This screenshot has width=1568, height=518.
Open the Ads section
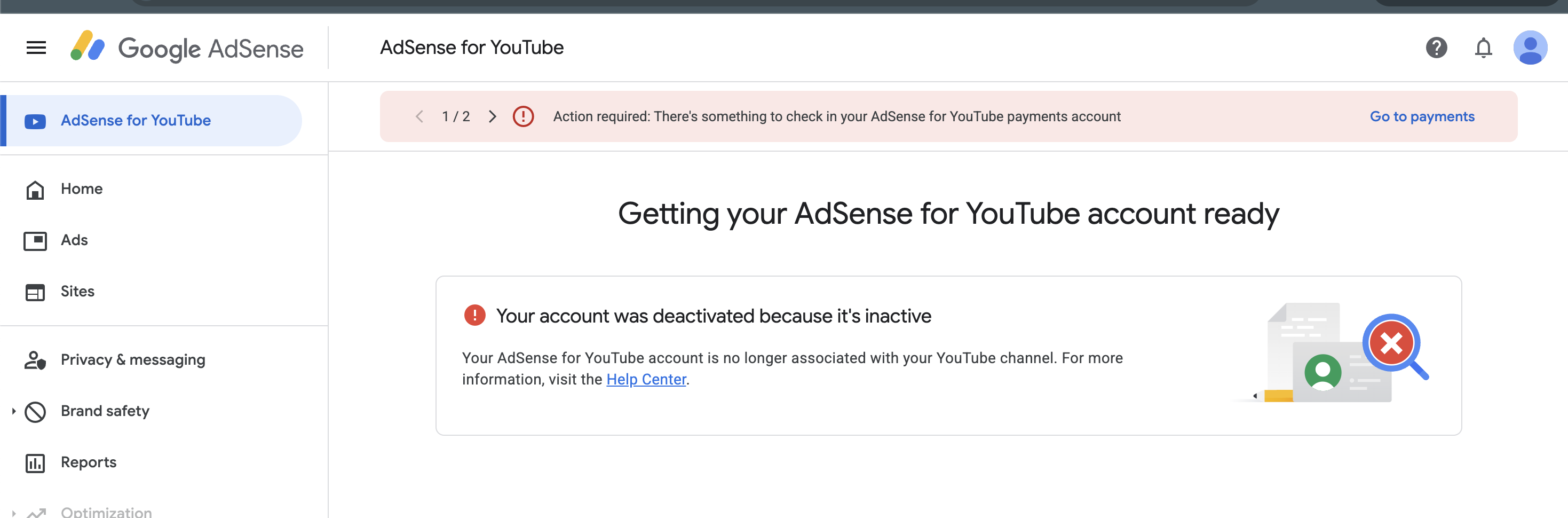click(x=74, y=240)
